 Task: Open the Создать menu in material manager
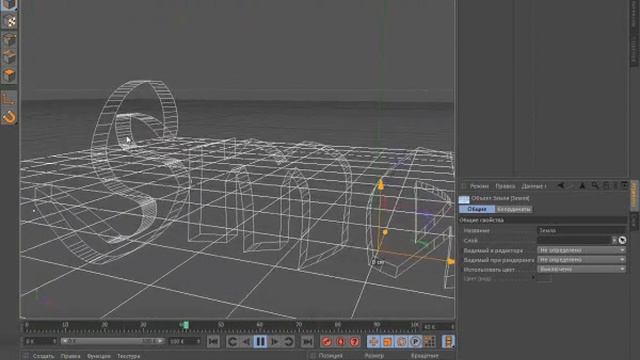pos(43,356)
